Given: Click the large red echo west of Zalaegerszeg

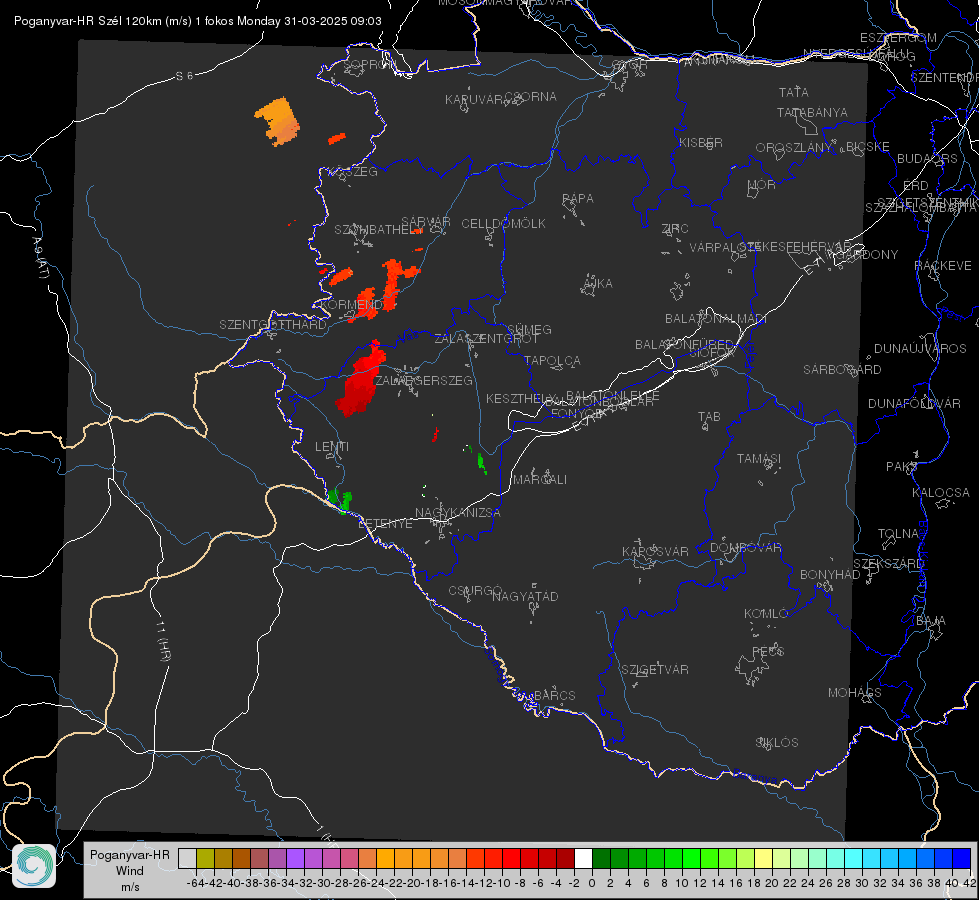Looking at the screenshot, I should [362, 380].
